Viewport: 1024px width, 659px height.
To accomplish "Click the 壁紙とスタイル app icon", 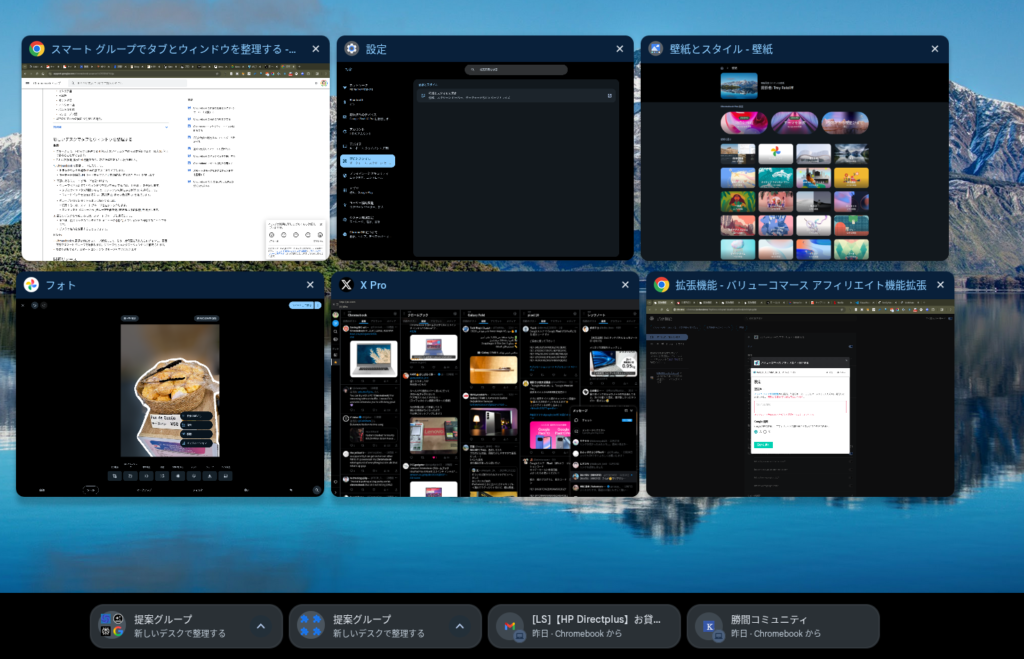I will click(656, 49).
